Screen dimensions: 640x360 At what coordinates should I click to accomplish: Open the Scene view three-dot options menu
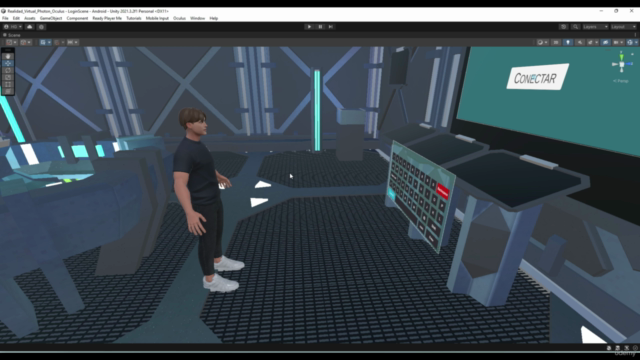tap(635, 35)
